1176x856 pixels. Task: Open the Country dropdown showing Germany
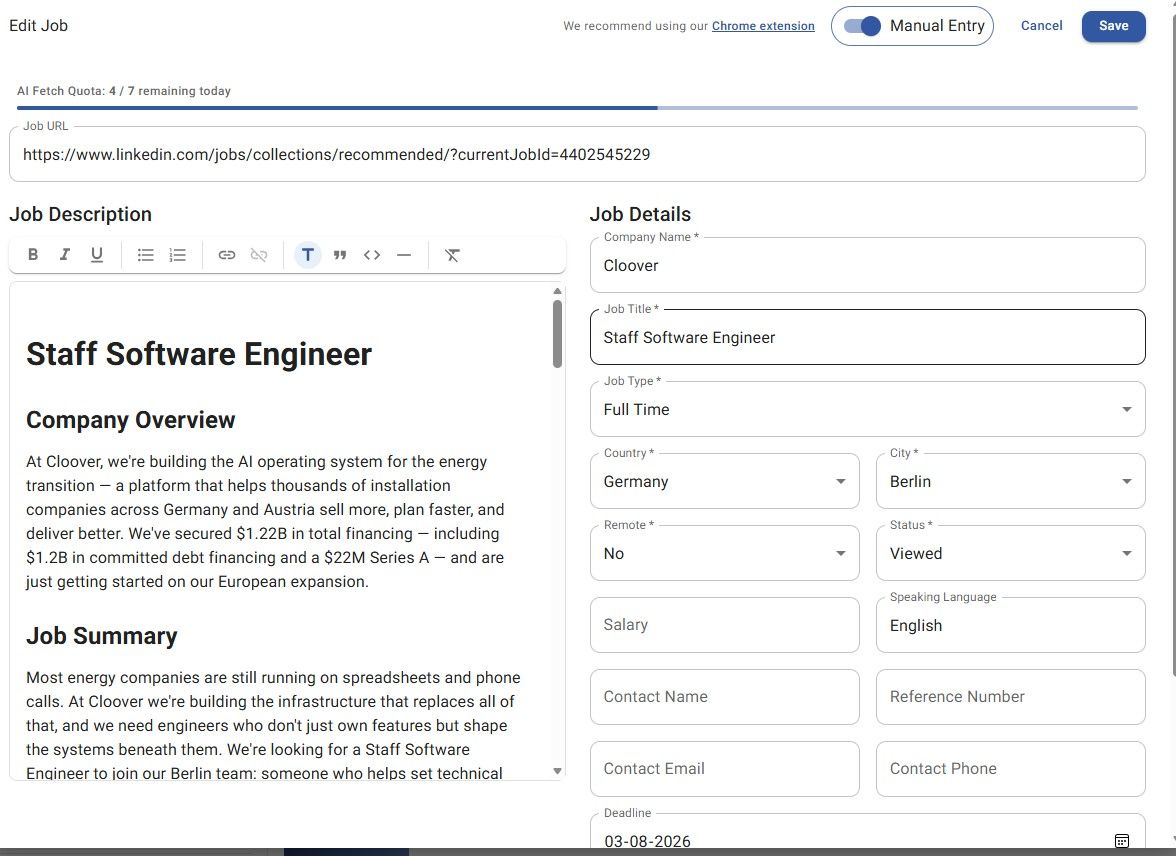724,482
